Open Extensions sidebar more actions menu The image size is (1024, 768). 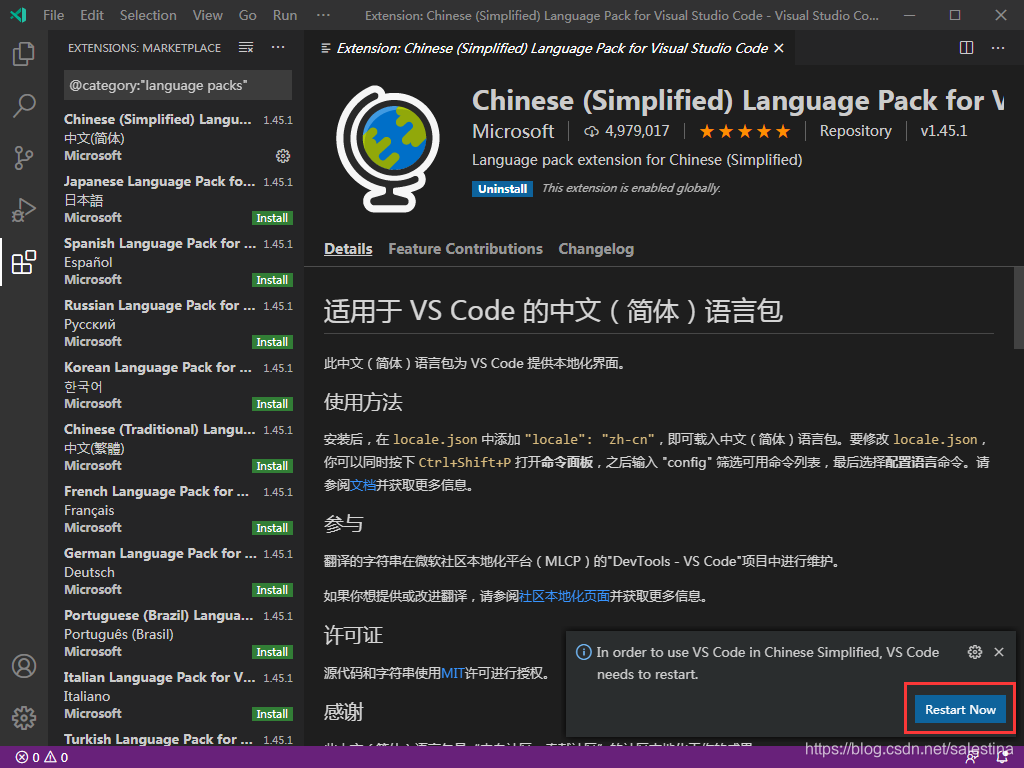pyautogui.click(x=278, y=48)
